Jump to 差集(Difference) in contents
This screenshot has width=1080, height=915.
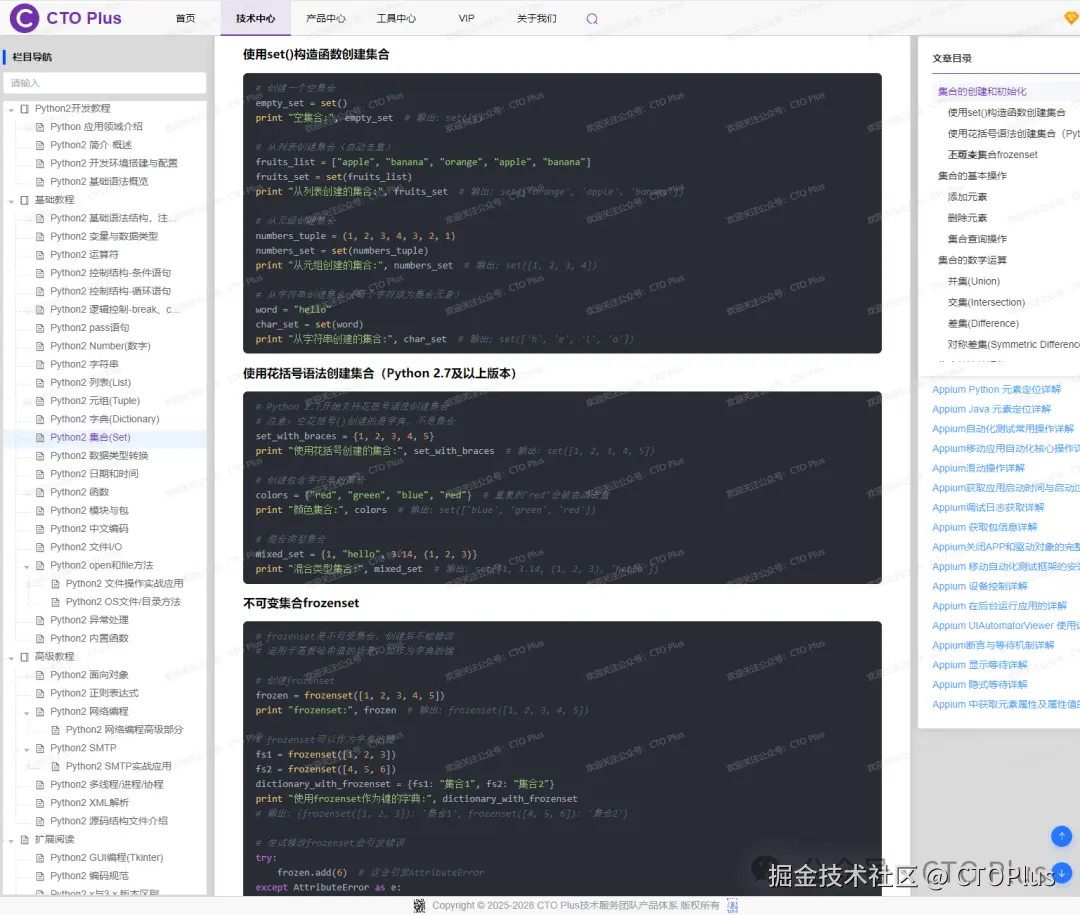pyautogui.click(x=983, y=323)
